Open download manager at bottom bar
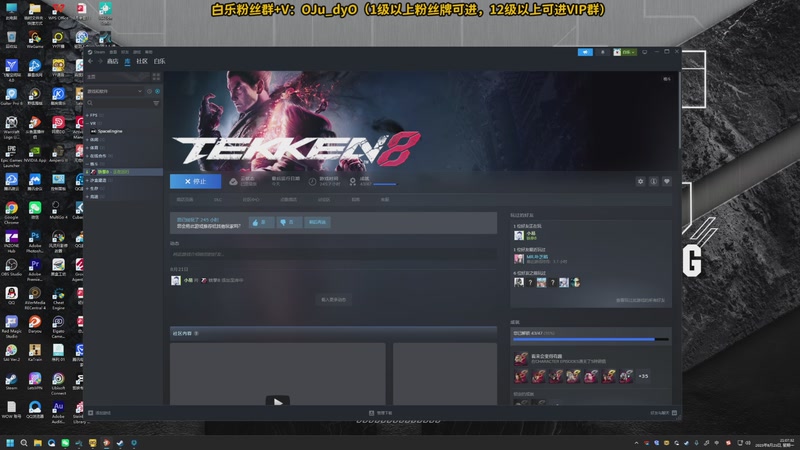 tap(381, 413)
